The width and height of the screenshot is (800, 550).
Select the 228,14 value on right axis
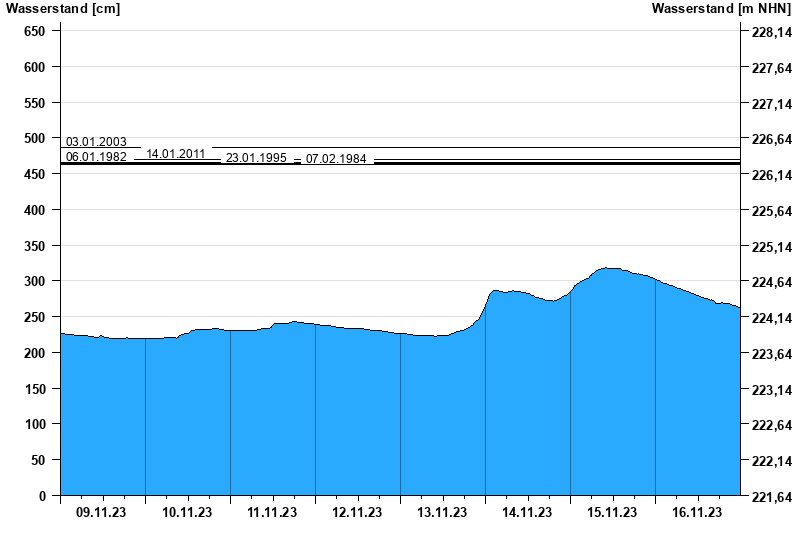coord(771,32)
